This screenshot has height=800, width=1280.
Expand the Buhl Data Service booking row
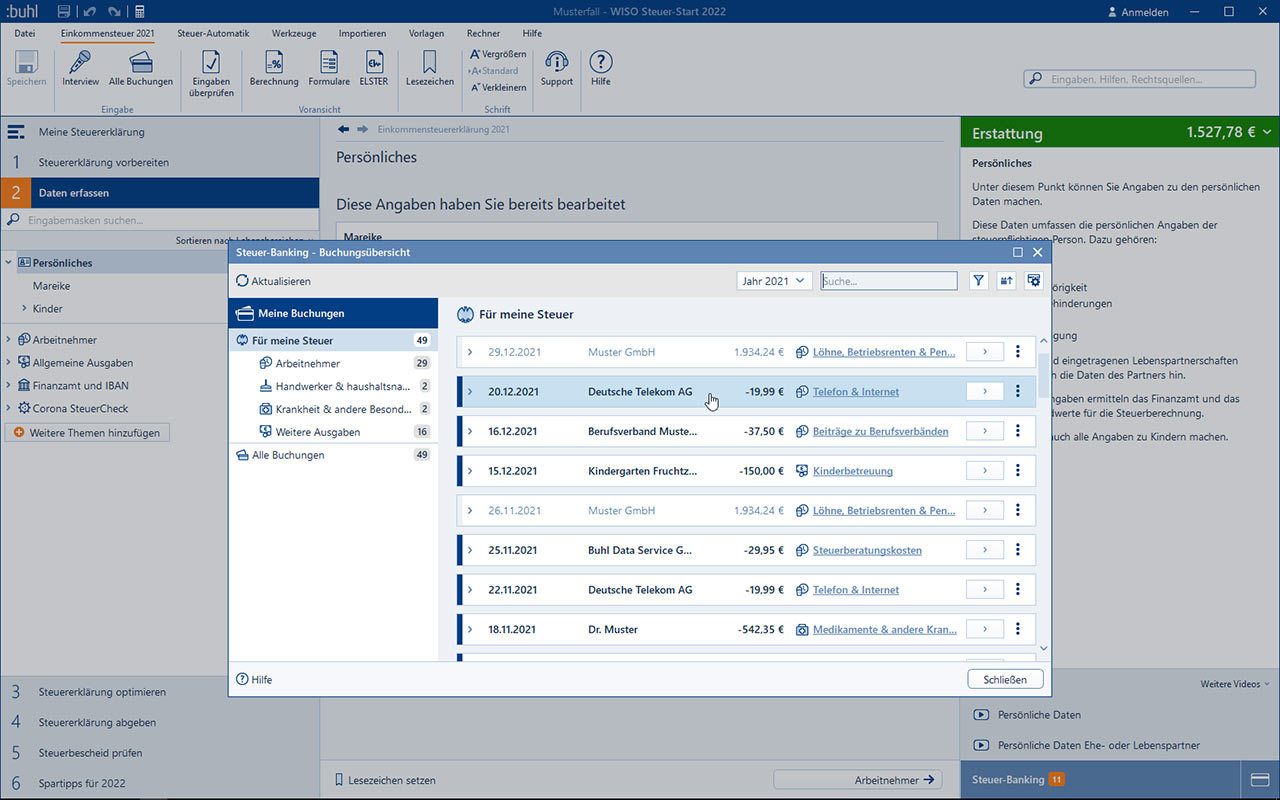click(x=470, y=550)
